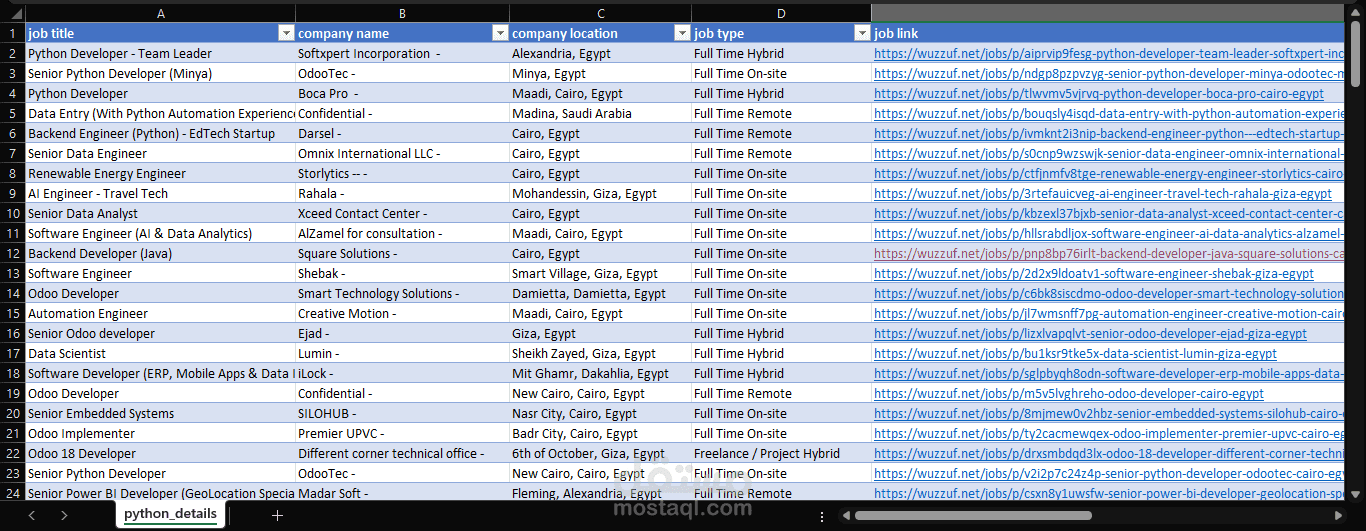Screen dimensions: 1366x531
Task: Open the backend engineer edtech startup link
Action: click(x=1109, y=133)
